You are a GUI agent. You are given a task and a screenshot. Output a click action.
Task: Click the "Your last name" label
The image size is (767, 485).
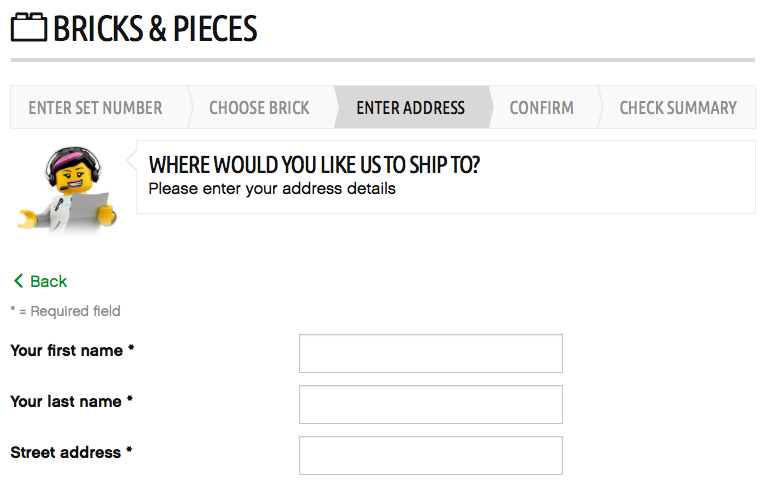[x=71, y=401]
